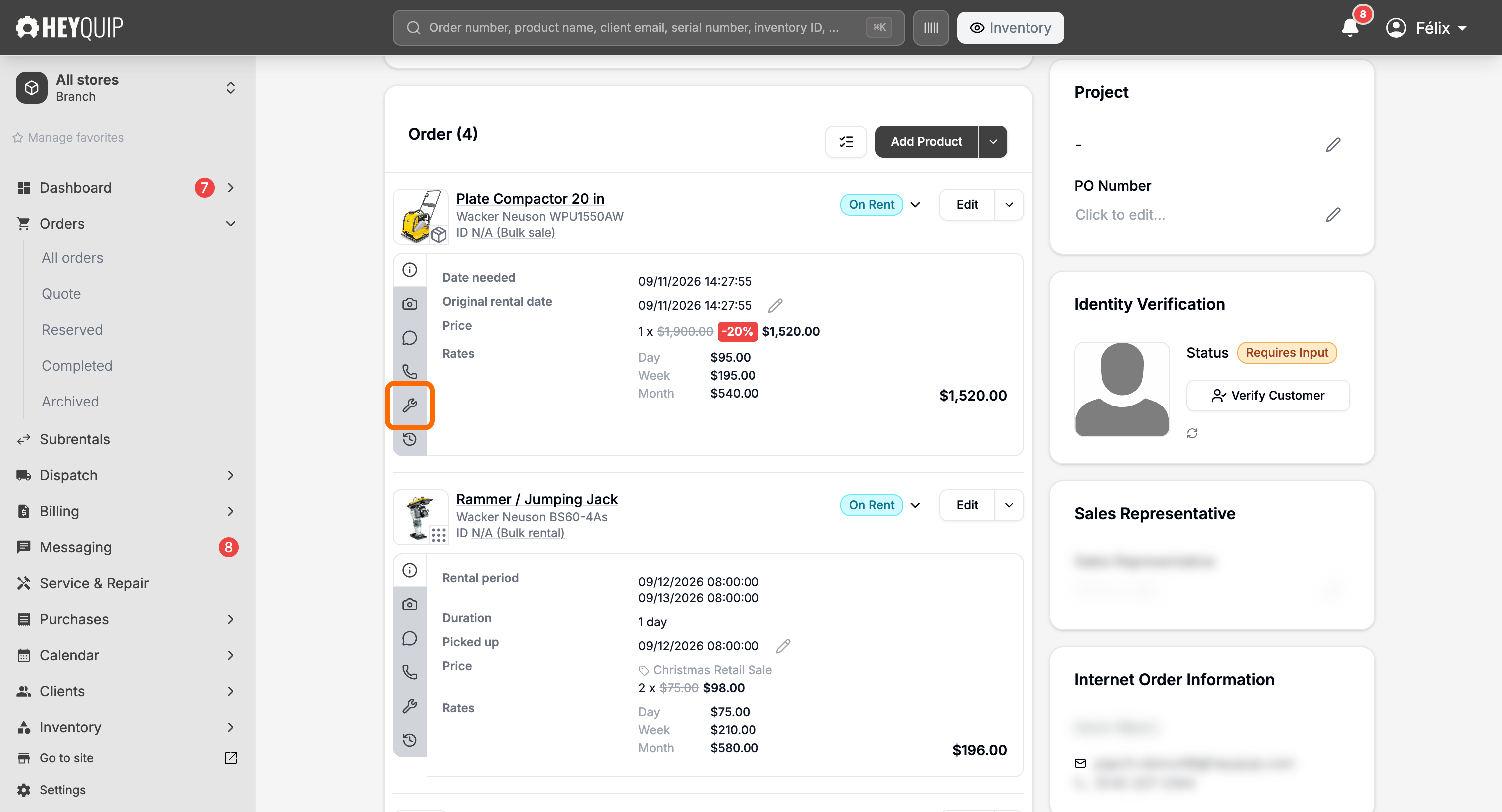Open the camera tab for Rammer / Jumping Jack

pos(410,604)
